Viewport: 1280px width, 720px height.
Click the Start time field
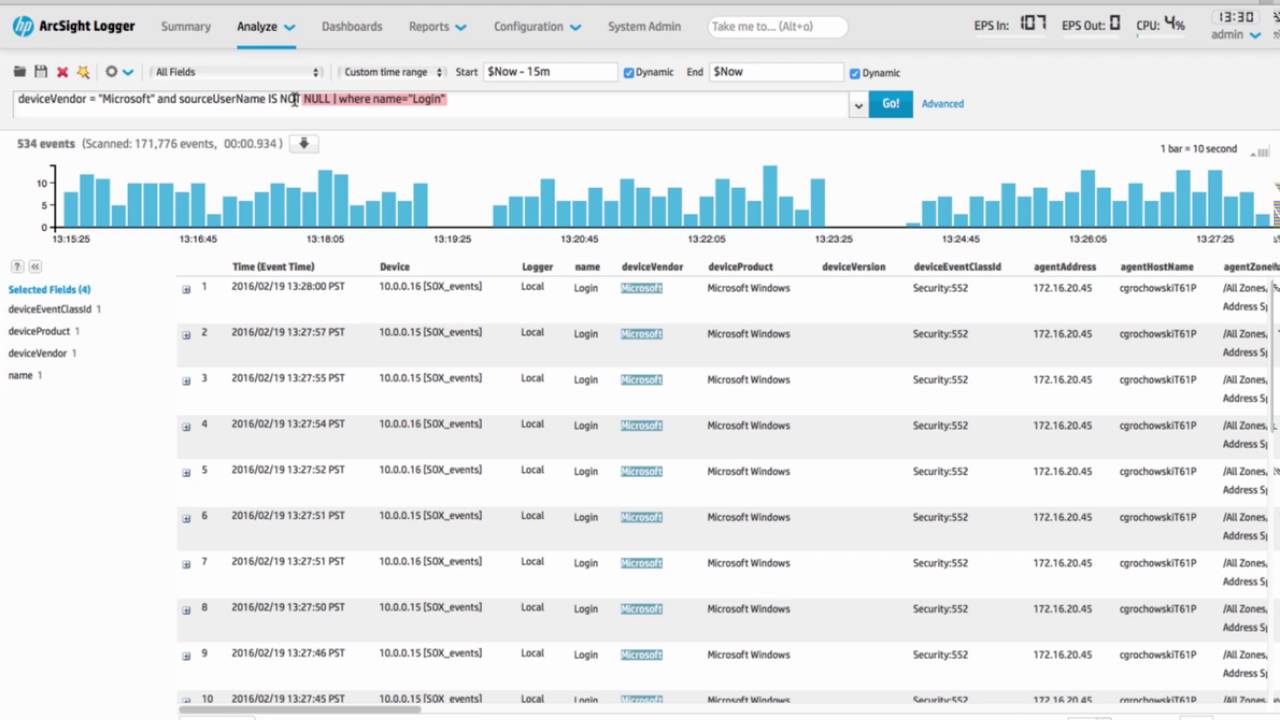[550, 72]
